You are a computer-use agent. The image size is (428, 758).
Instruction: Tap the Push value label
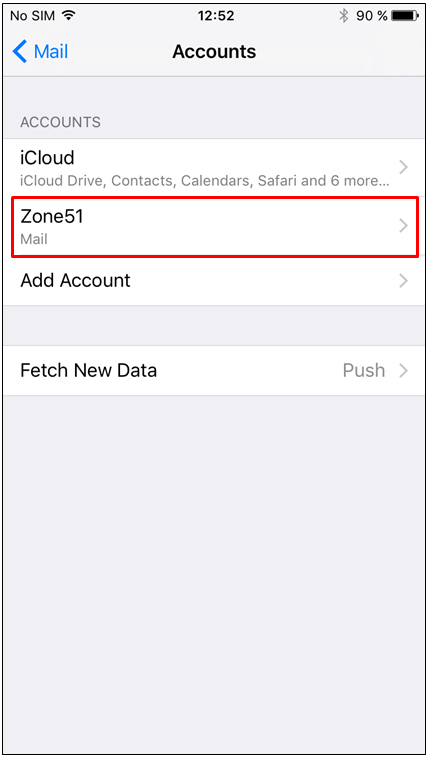(364, 371)
